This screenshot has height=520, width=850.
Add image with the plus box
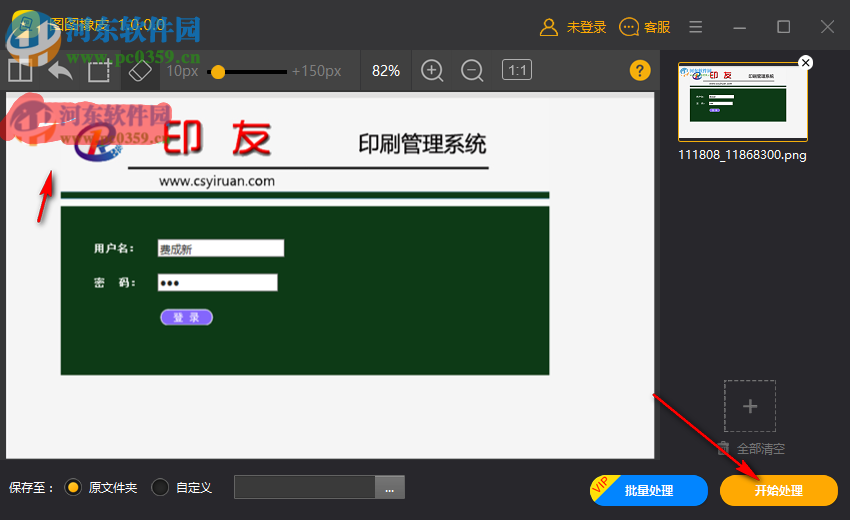click(x=750, y=406)
